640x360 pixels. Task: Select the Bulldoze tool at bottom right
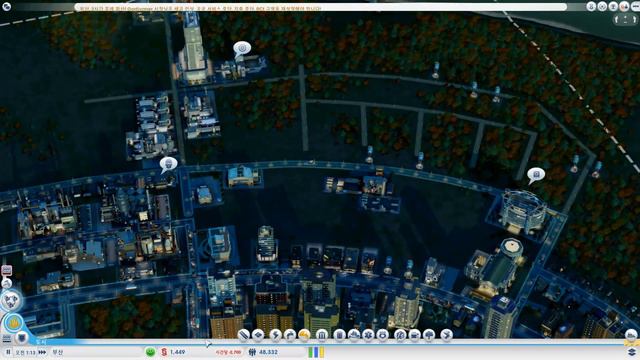pos(631,335)
